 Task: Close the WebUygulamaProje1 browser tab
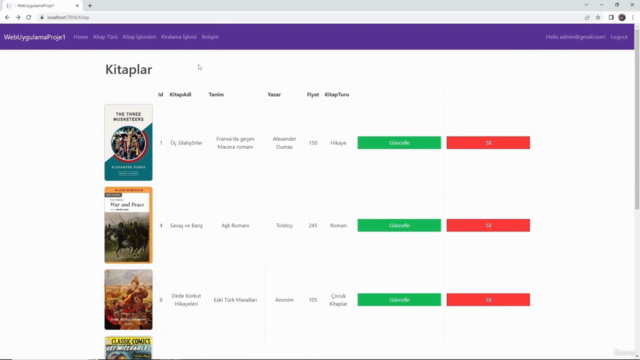coord(77,6)
